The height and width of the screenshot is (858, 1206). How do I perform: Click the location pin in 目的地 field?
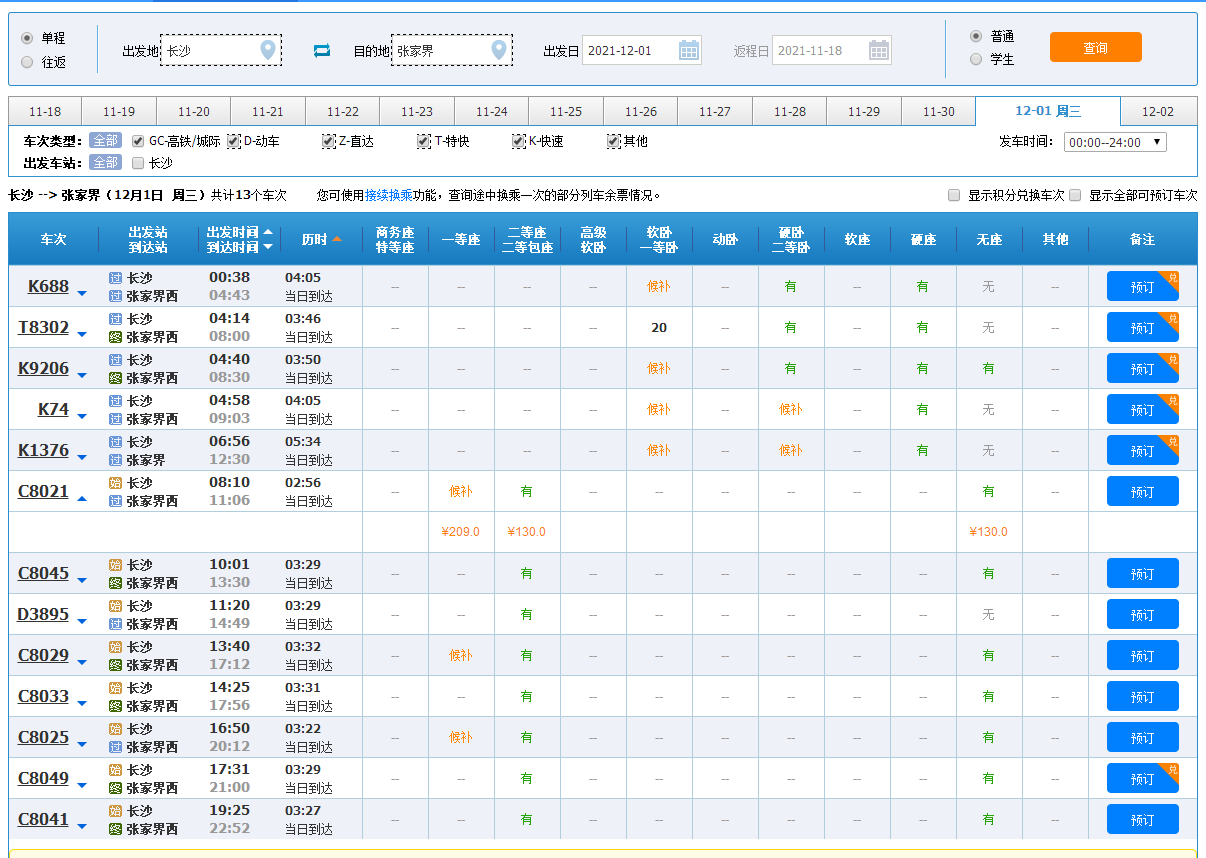[498, 50]
